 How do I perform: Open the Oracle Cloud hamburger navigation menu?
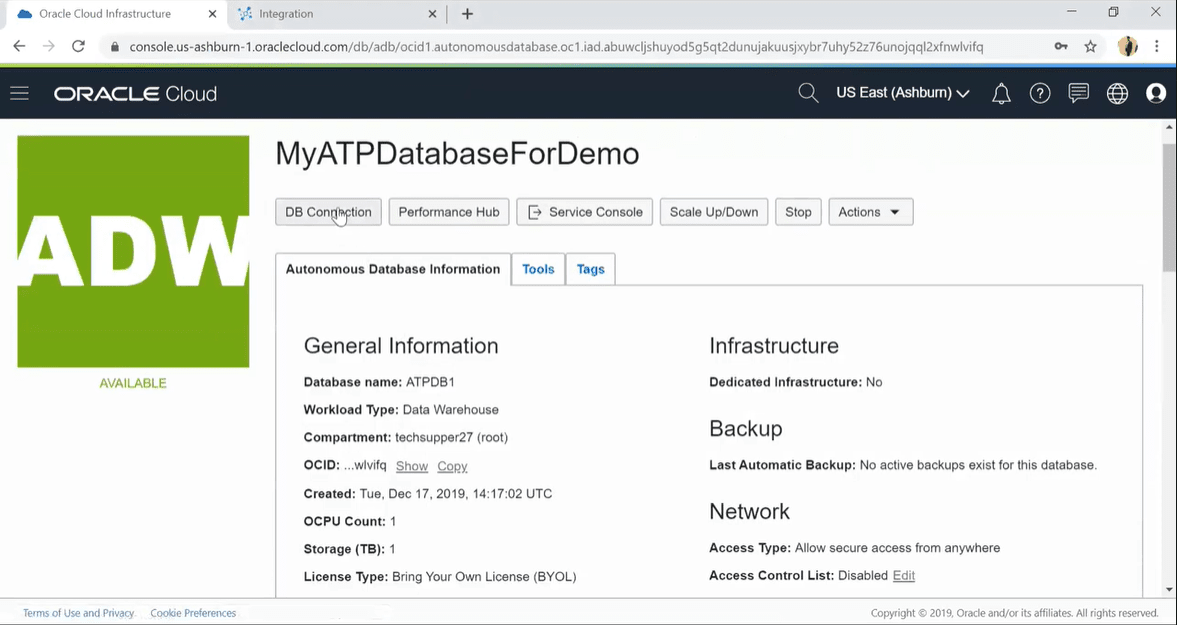point(20,93)
